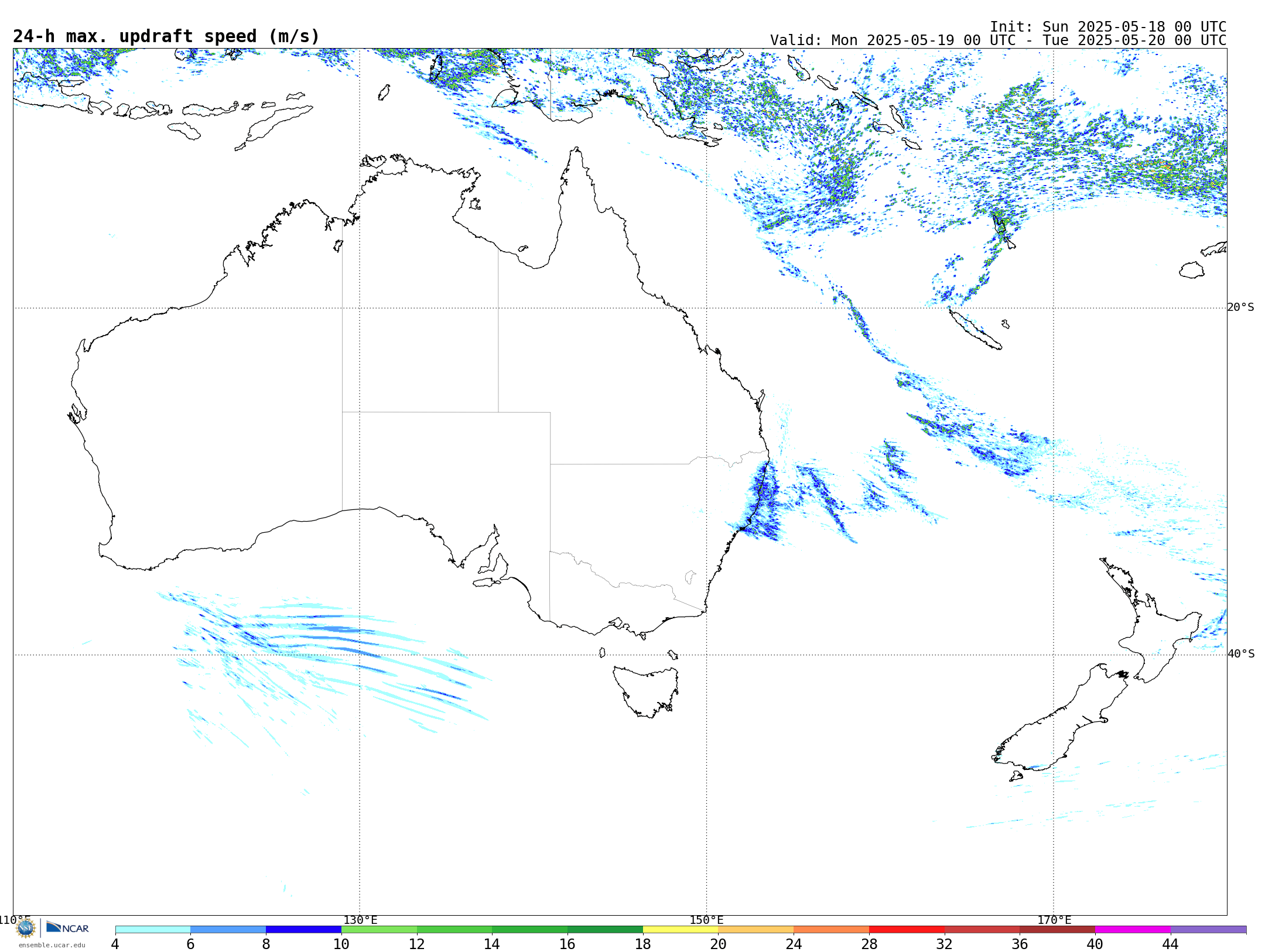
Task: Click the colorbar tick label 44
Action: pos(1170,944)
